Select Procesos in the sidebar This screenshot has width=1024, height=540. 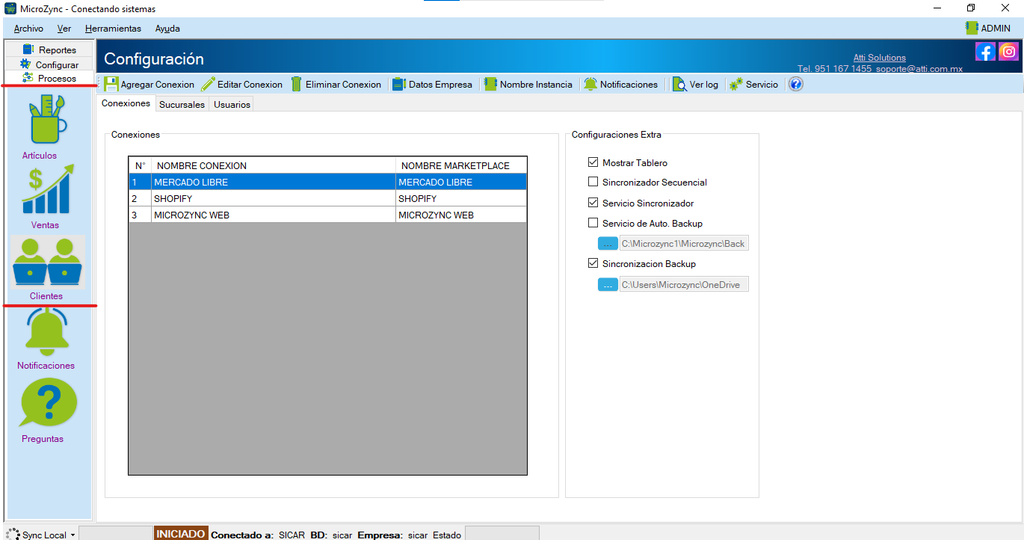click(50, 78)
